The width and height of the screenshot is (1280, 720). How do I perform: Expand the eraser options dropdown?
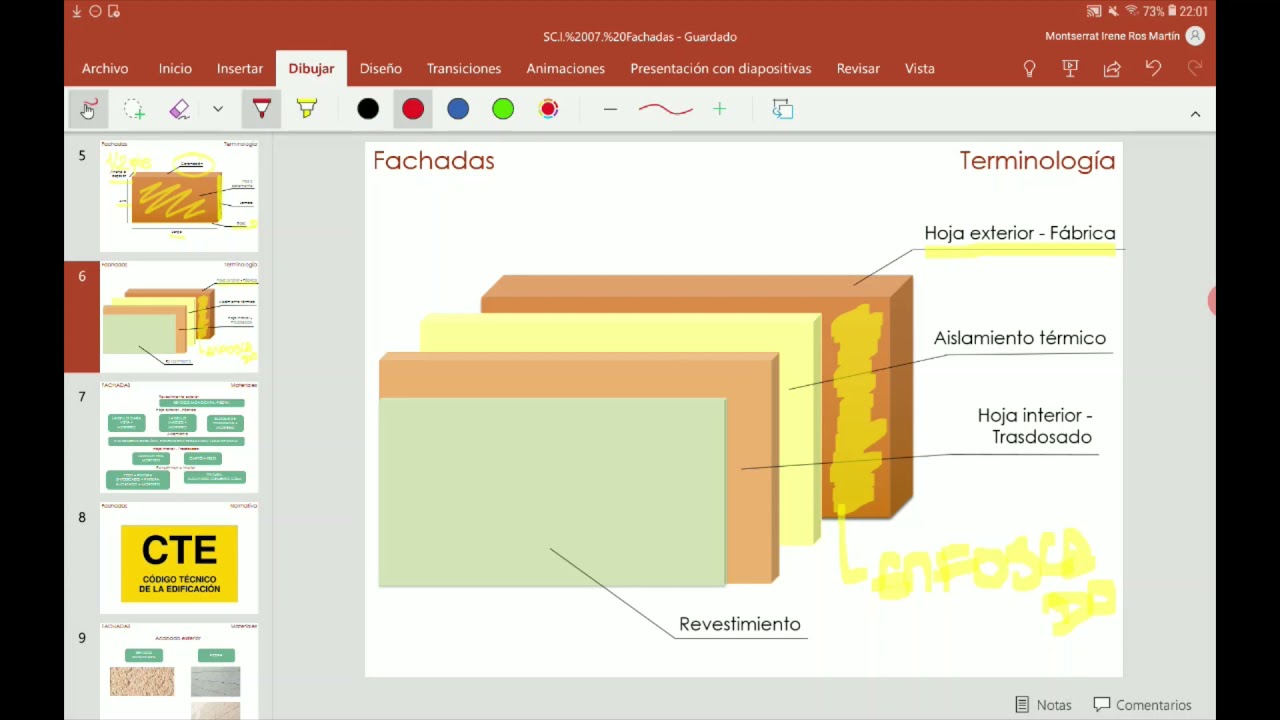click(x=217, y=109)
